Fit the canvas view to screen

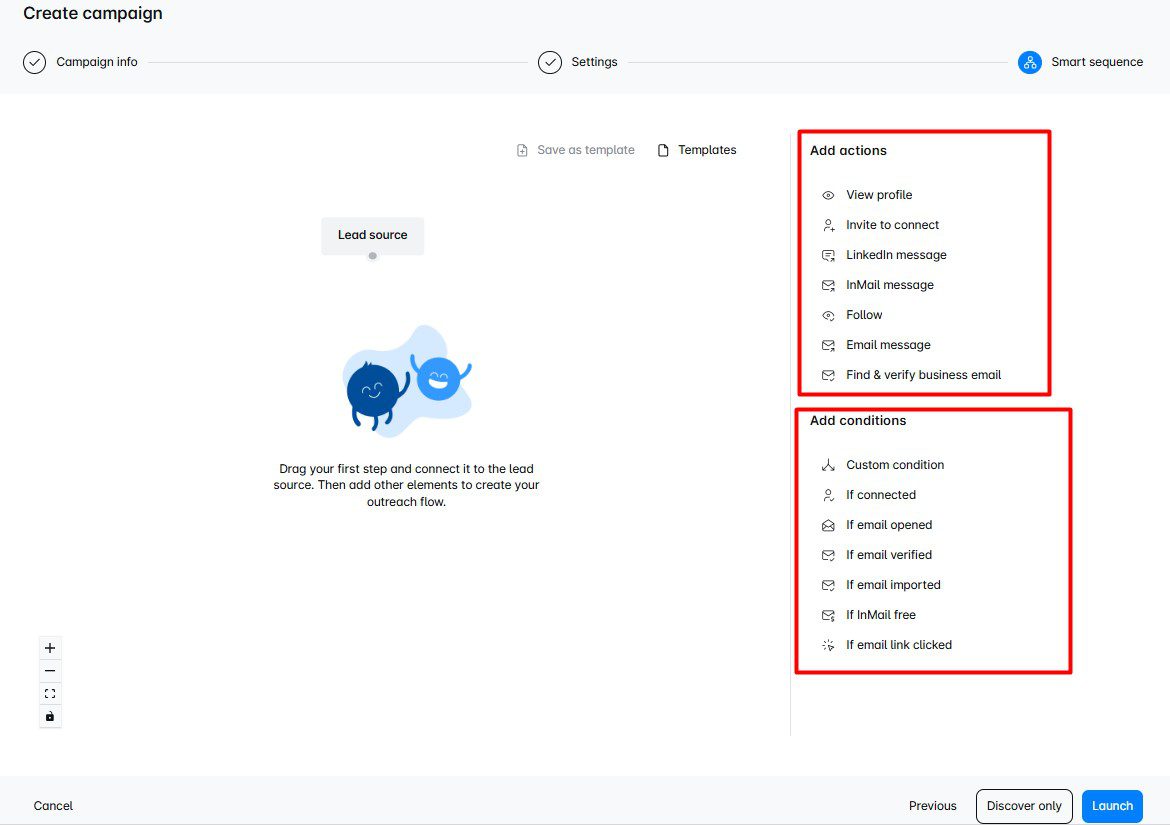[50, 694]
